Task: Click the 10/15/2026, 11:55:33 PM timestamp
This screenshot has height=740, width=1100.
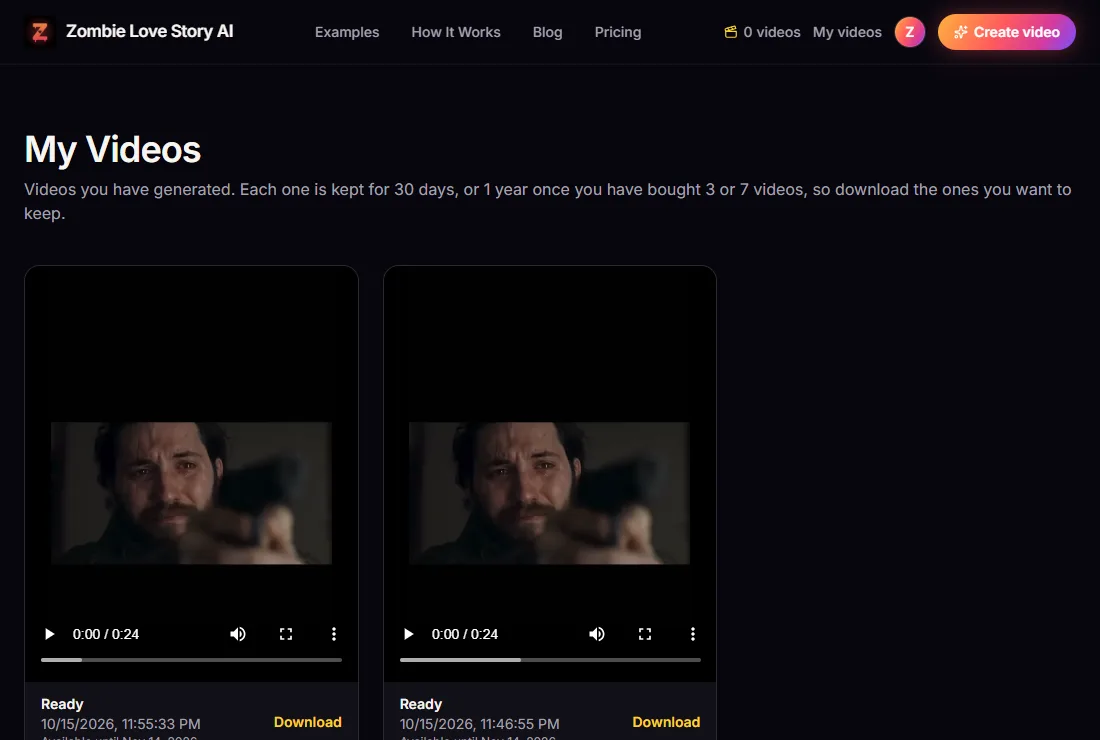Action: pyautogui.click(x=121, y=724)
